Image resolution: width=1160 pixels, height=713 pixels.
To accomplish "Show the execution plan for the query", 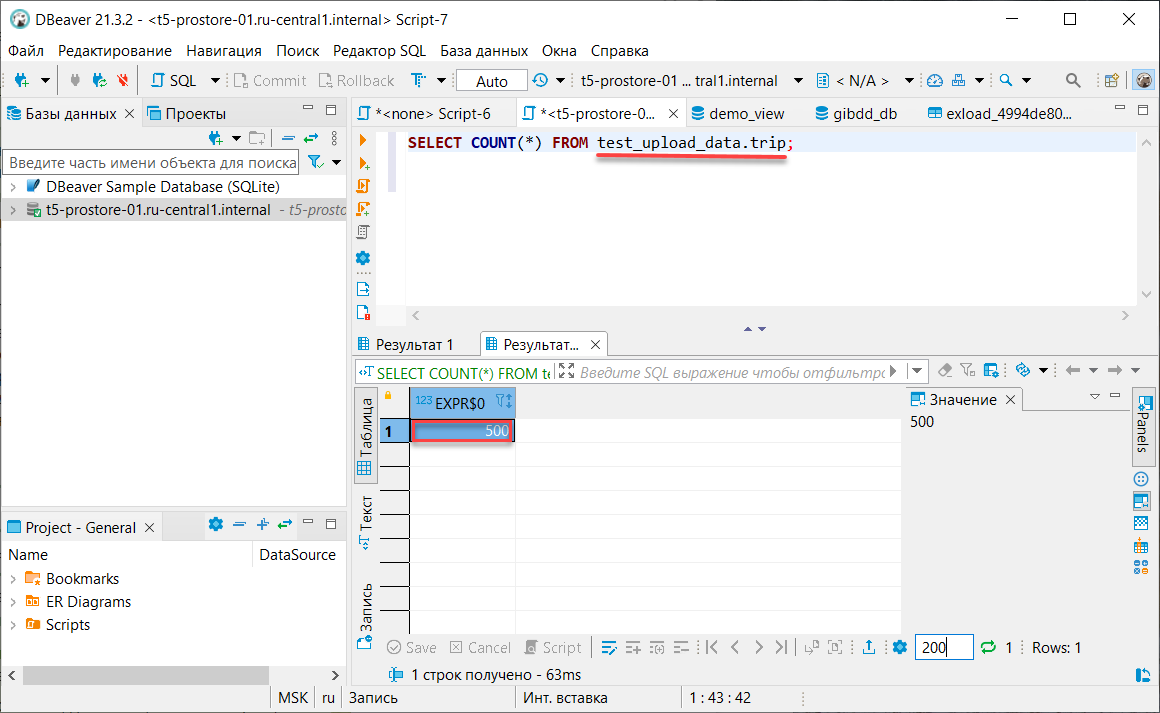I will 363,232.
